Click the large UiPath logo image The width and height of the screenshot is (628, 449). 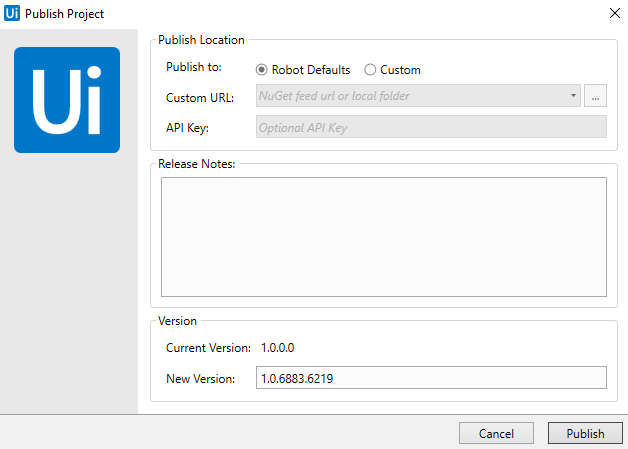[67, 100]
